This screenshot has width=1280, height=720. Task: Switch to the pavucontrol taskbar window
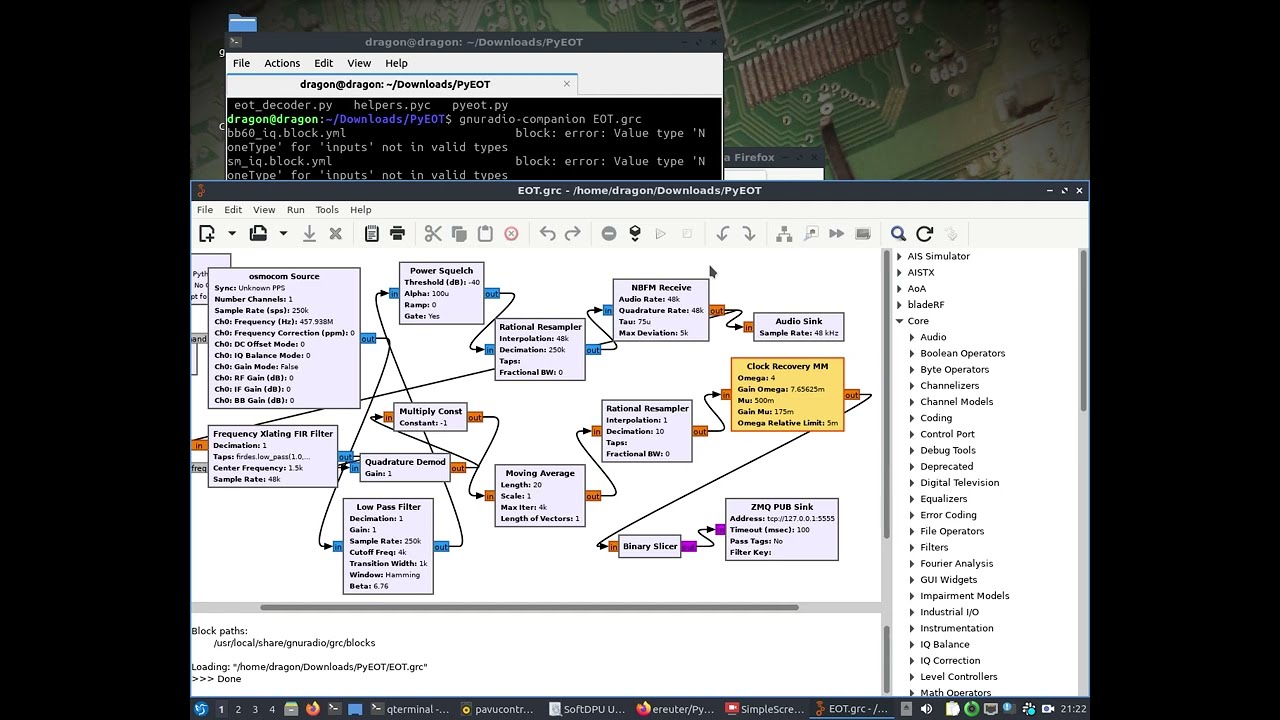[x=497, y=709]
